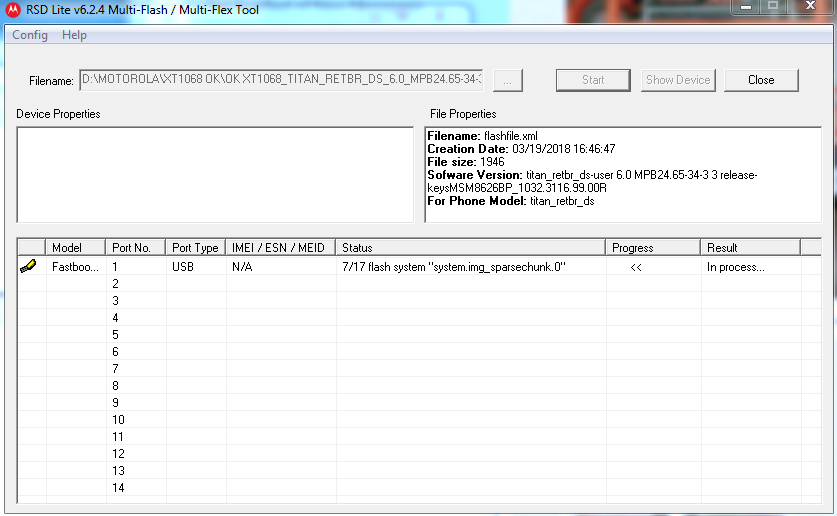Viewport: 837px width, 516px height.
Task: Click the Close button beside Show Device
Action: coord(761,80)
